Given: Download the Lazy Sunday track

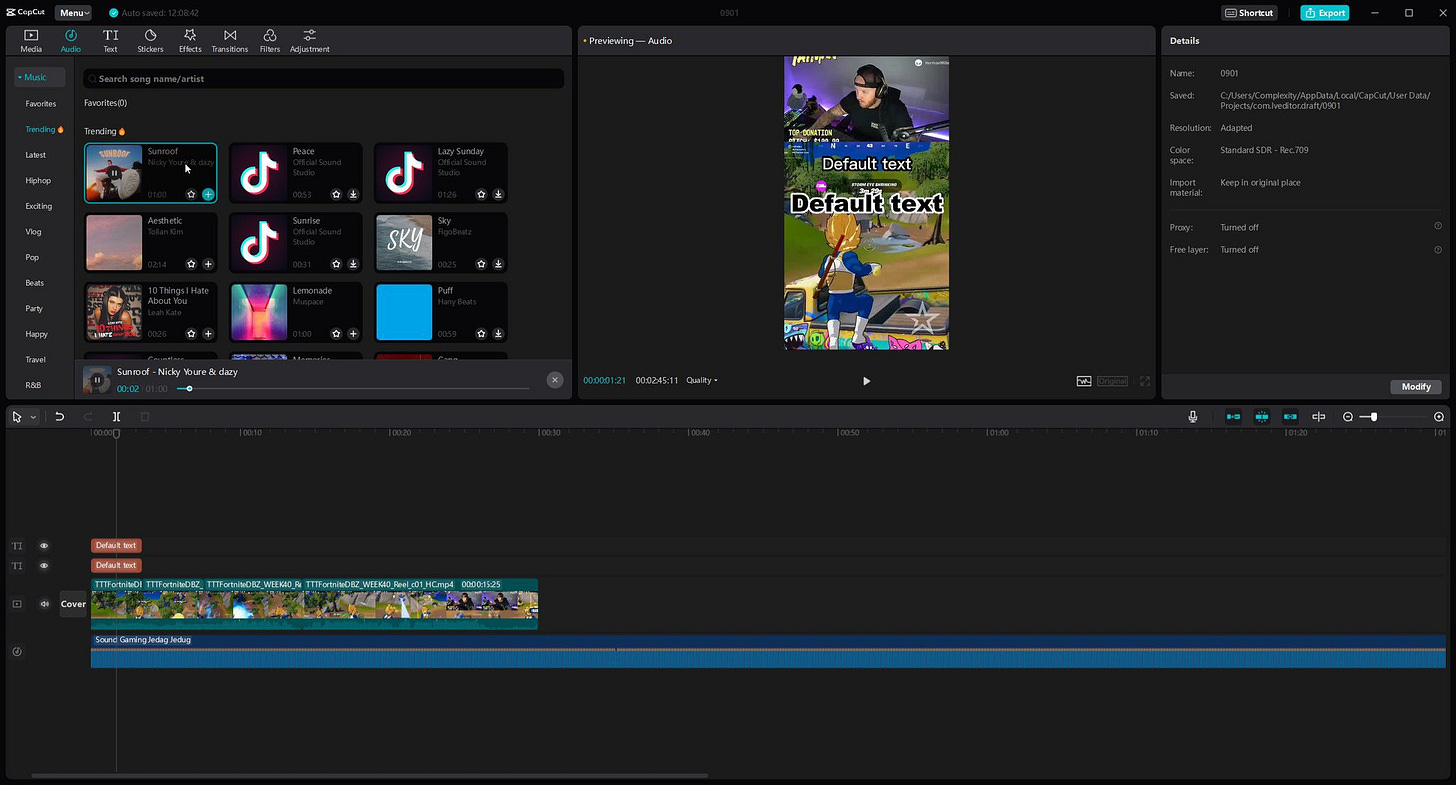Looking at the screenshot, I should [x=498, y=194].
